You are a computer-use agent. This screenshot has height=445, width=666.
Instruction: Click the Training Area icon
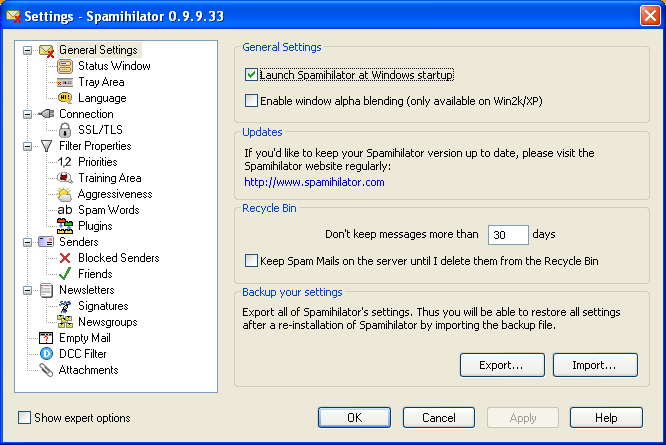[x=65, y=178]
